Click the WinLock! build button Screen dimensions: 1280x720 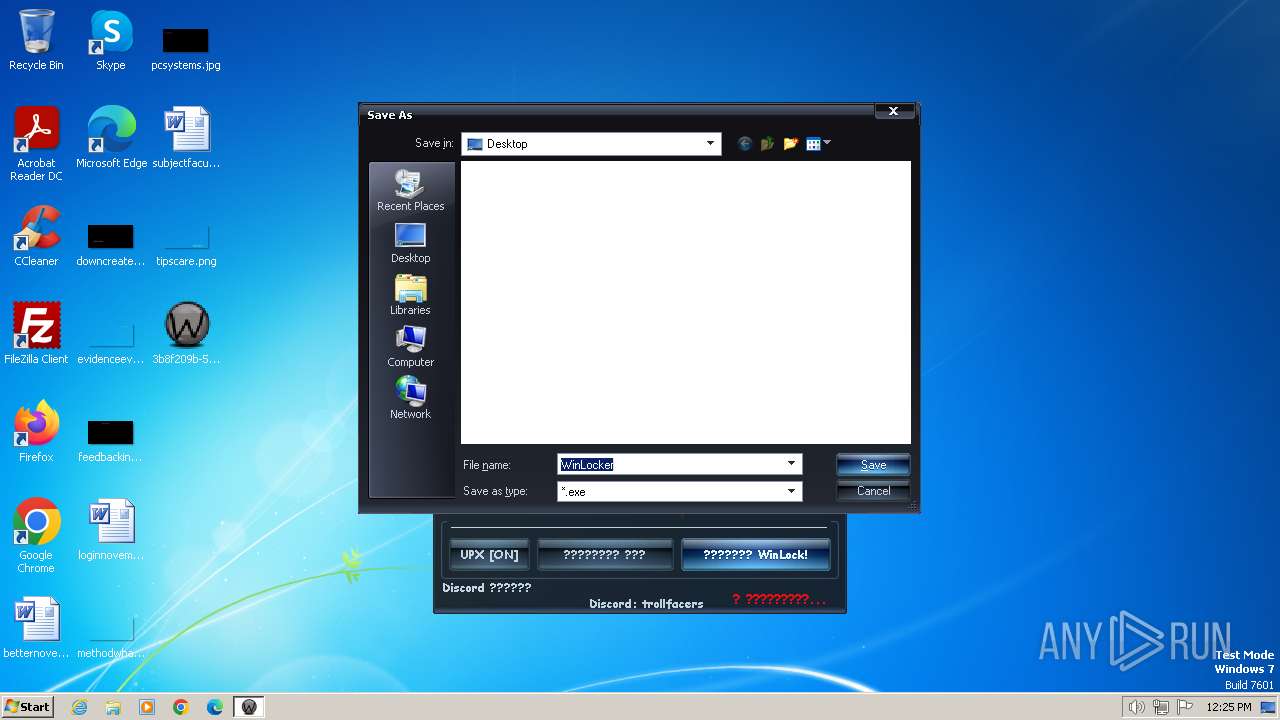[755, 555]
